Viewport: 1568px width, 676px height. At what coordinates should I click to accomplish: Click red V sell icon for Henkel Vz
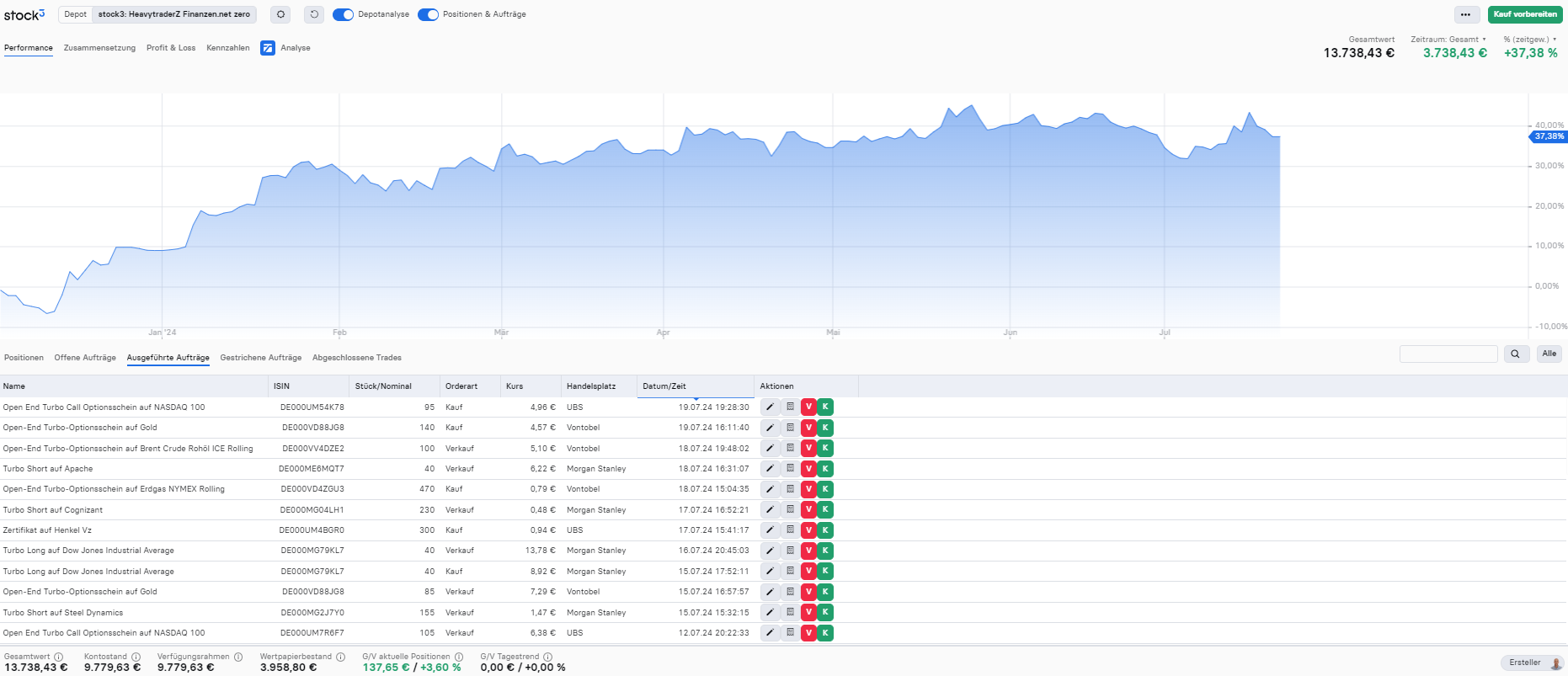point(808,530)
